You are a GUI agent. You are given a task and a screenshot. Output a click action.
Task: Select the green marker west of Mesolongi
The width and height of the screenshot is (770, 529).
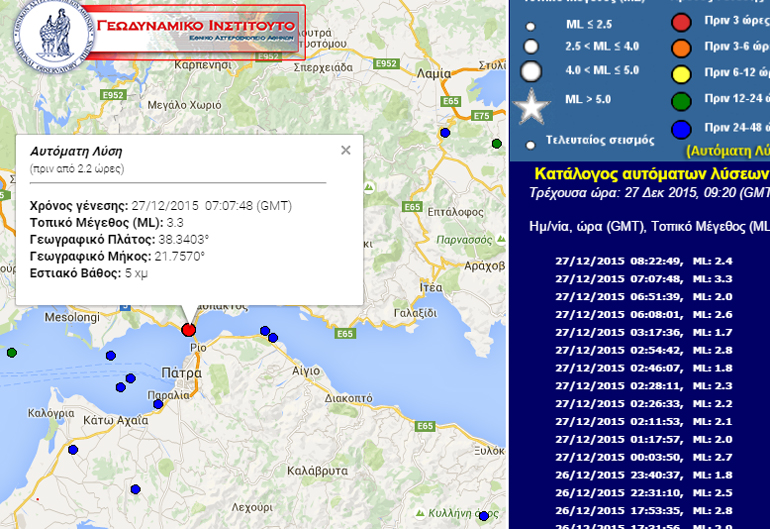pos(12,353)
